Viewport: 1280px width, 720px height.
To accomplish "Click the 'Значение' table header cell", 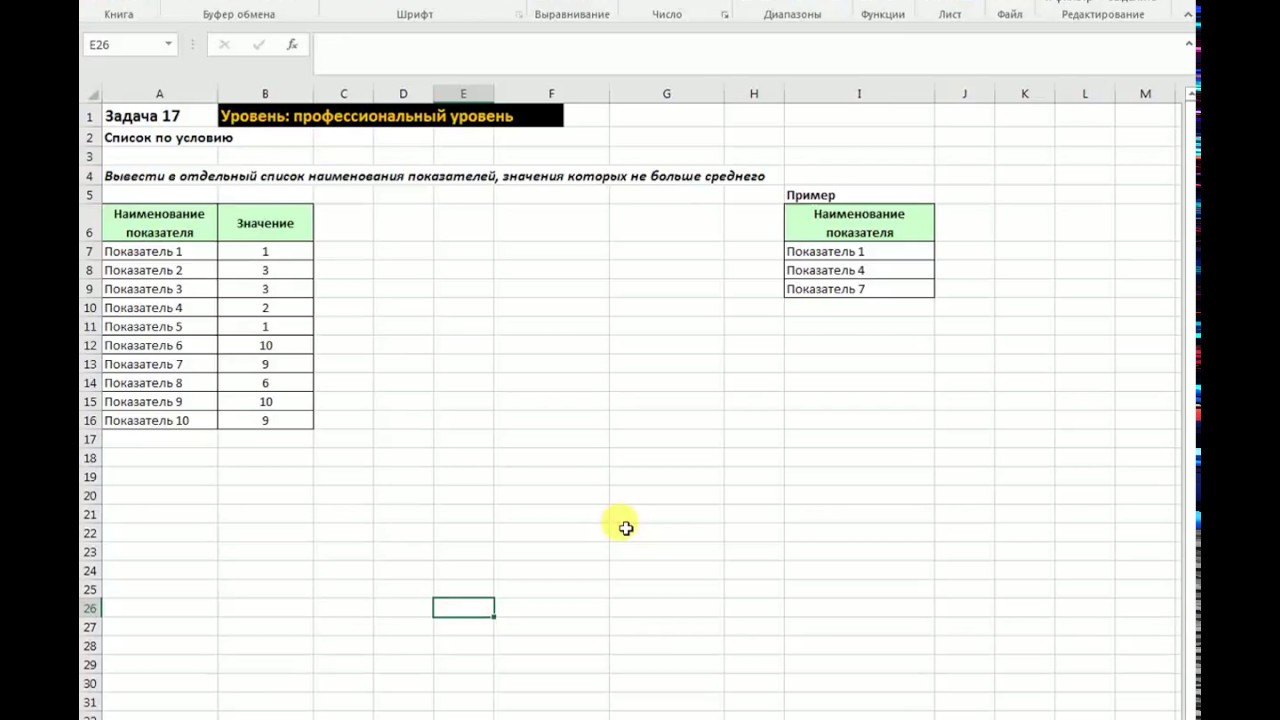I will [265, 223].
